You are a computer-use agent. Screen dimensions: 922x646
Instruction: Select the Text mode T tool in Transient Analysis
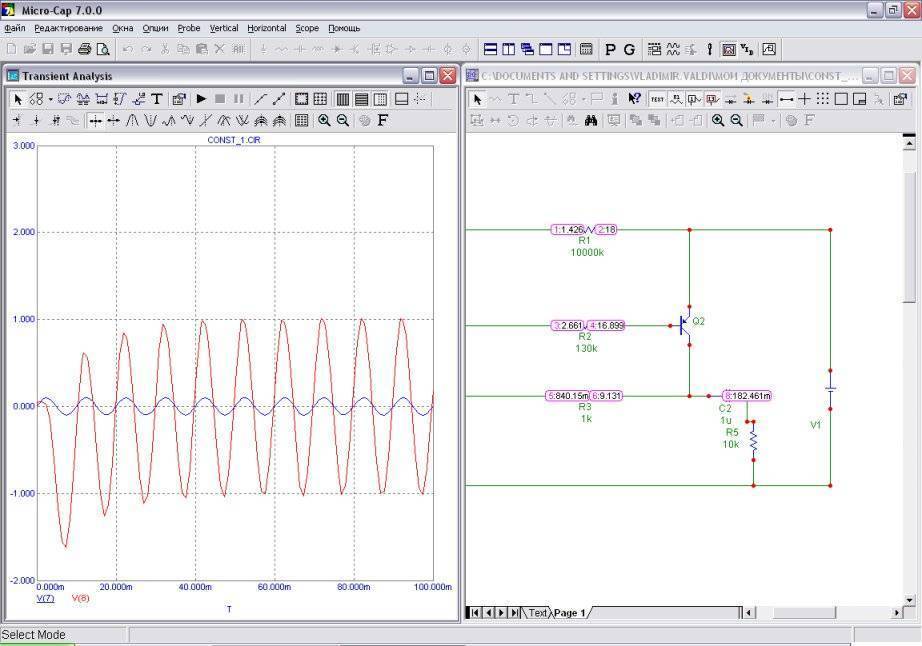(x=157, y=99)
